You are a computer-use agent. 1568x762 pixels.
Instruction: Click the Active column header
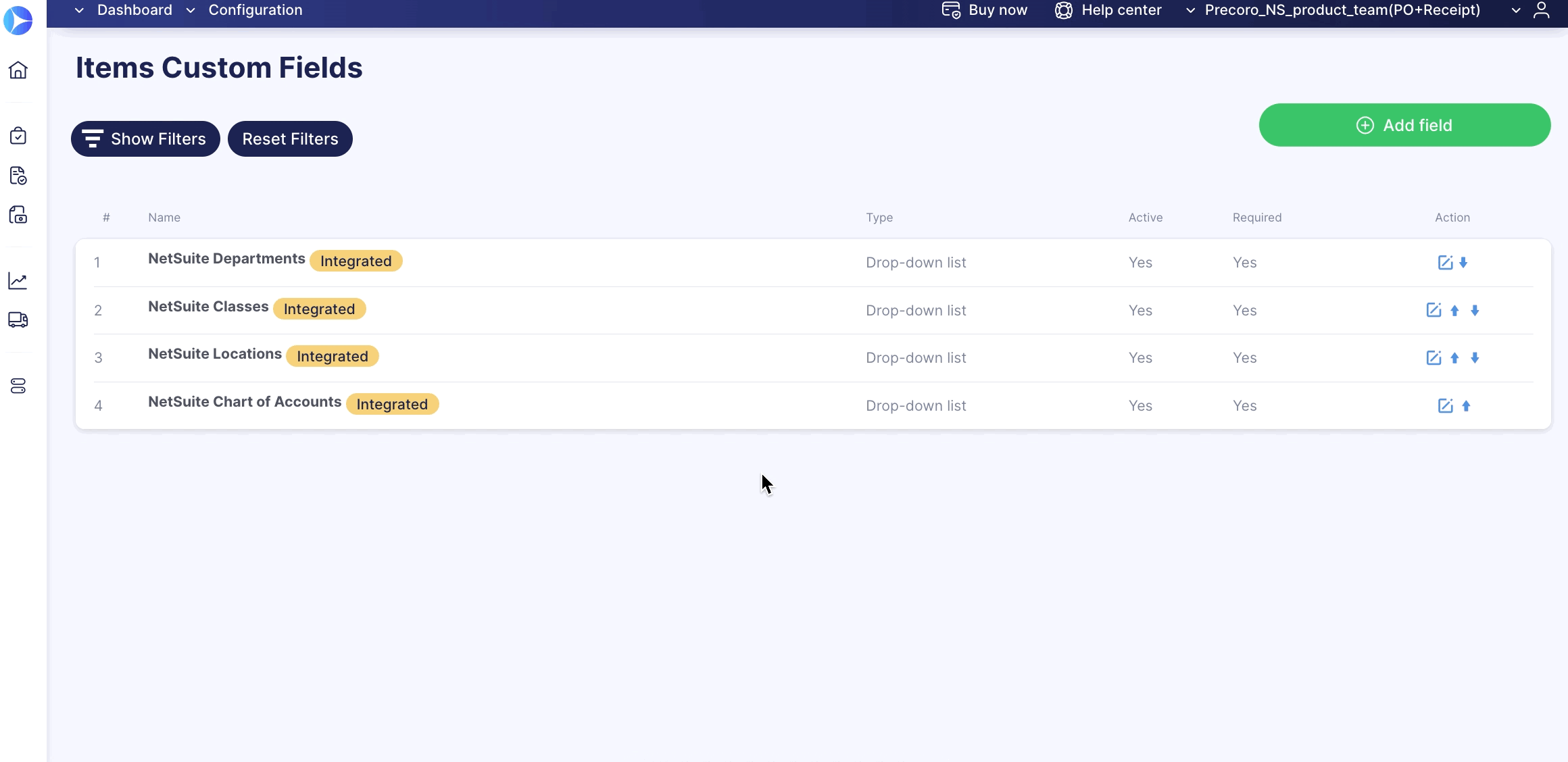click(x=1146, y=218)
